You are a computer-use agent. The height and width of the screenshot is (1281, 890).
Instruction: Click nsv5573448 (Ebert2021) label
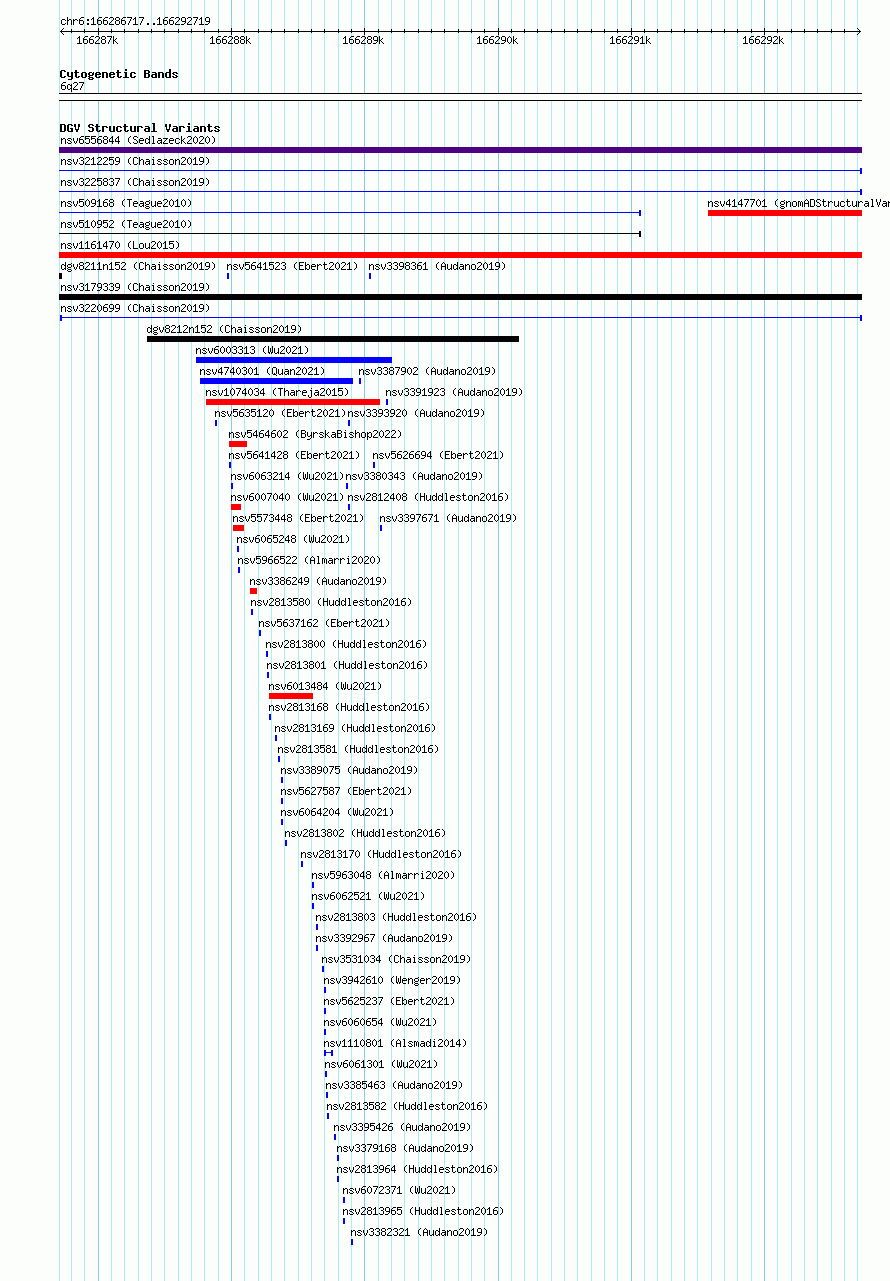[299, 518]
